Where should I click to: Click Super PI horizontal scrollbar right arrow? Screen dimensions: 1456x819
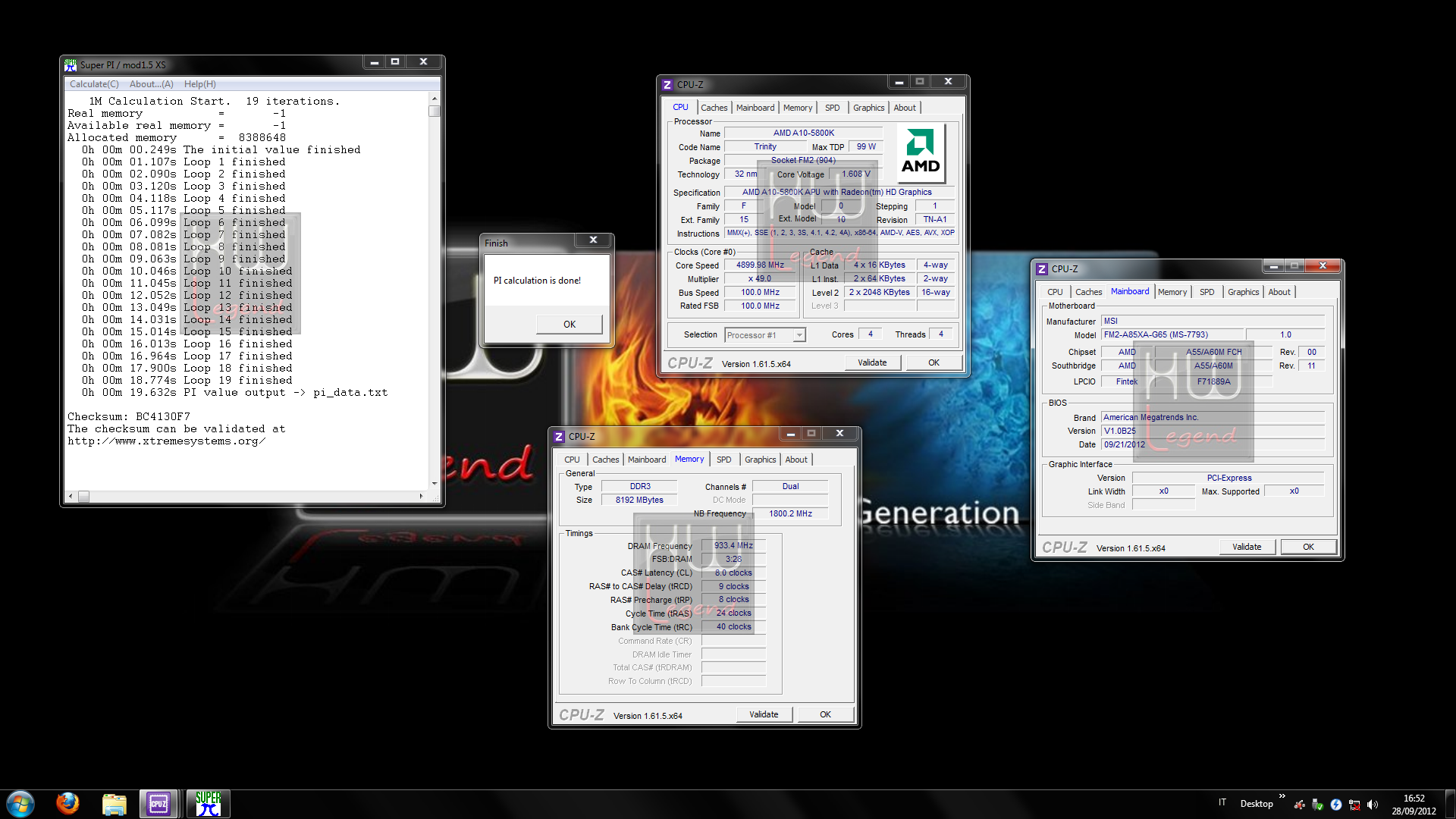tap(421, 496)
